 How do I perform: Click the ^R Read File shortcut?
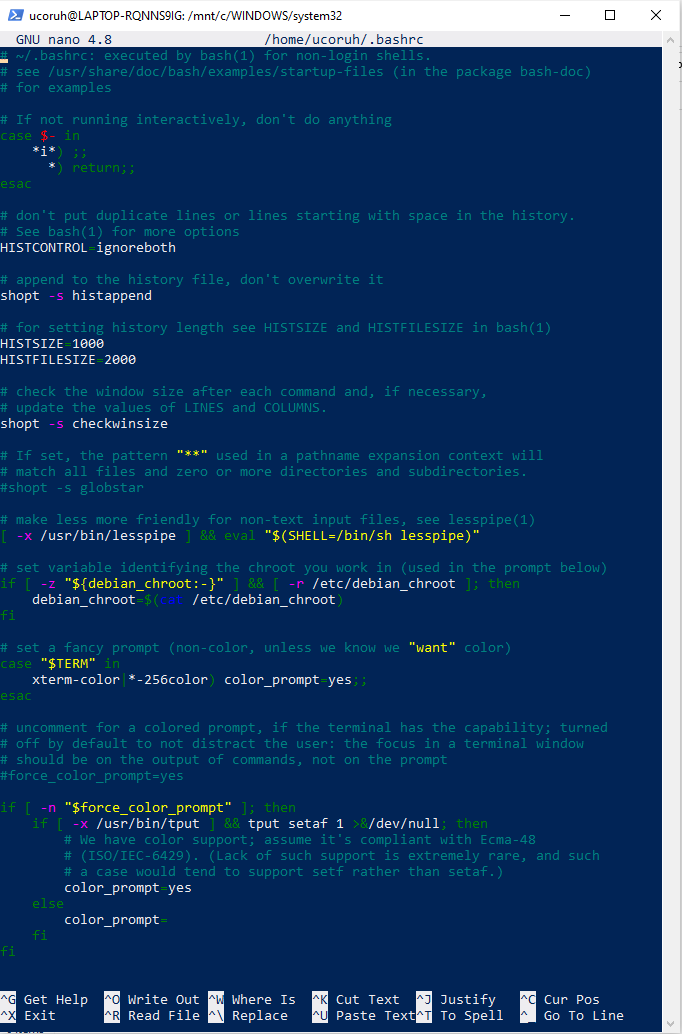152,1016
